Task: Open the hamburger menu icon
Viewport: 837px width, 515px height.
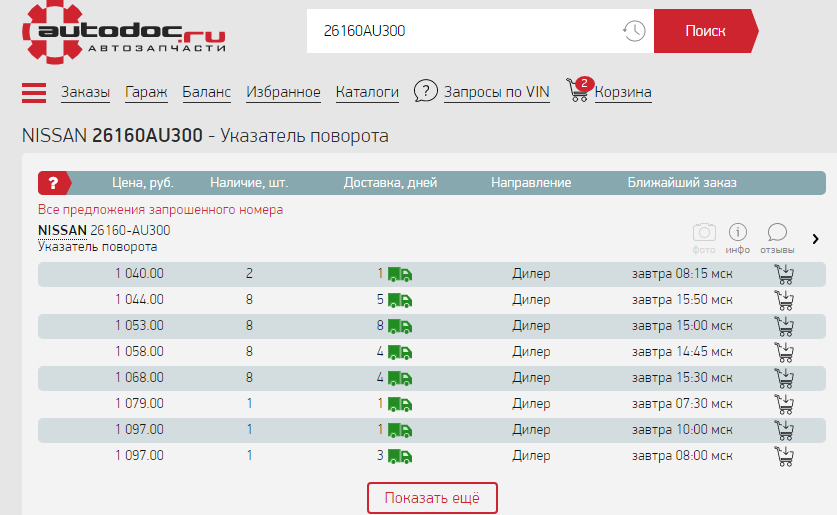Action: coord(34,92)
